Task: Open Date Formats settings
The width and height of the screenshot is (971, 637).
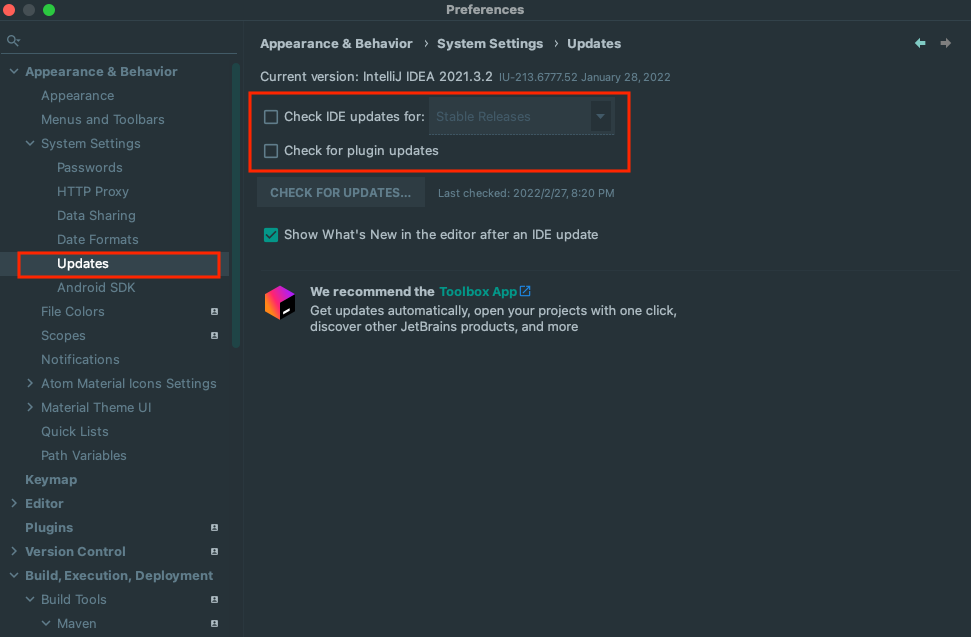Action: [98, 240]
